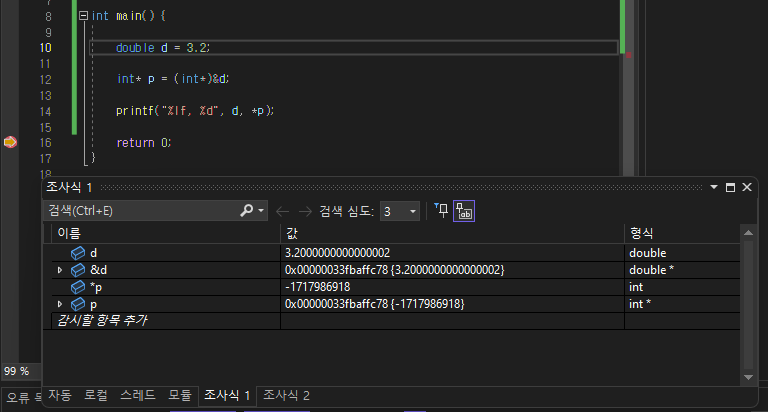This screenshot has width=768, height=412.
Task: Open the 99 % zoom level dropdown
Action: pos(21,371)
